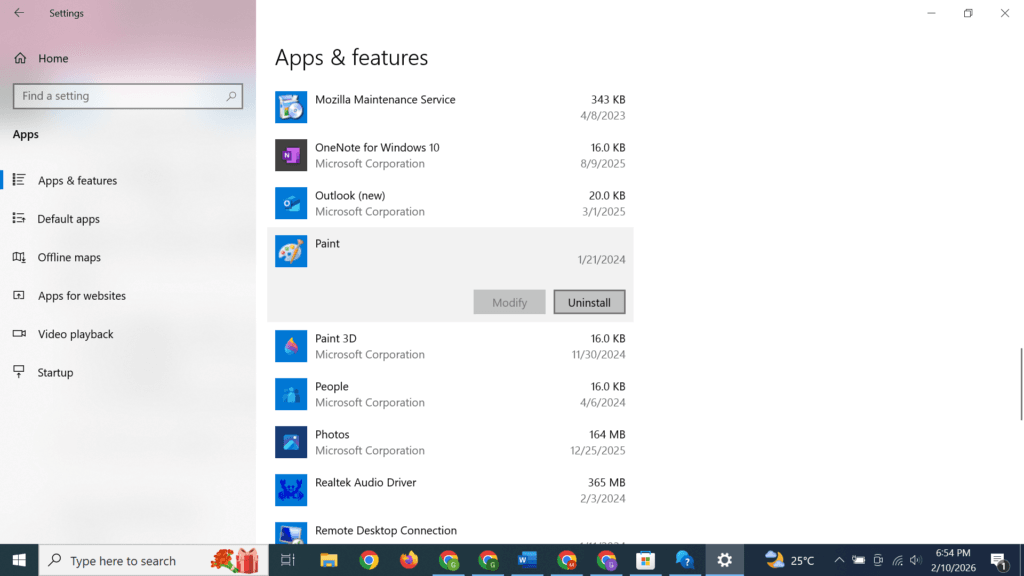This screenshot has width=1024, height=576.
Task: Click the Video playback sidebar icon
Action: click(18, 334)
